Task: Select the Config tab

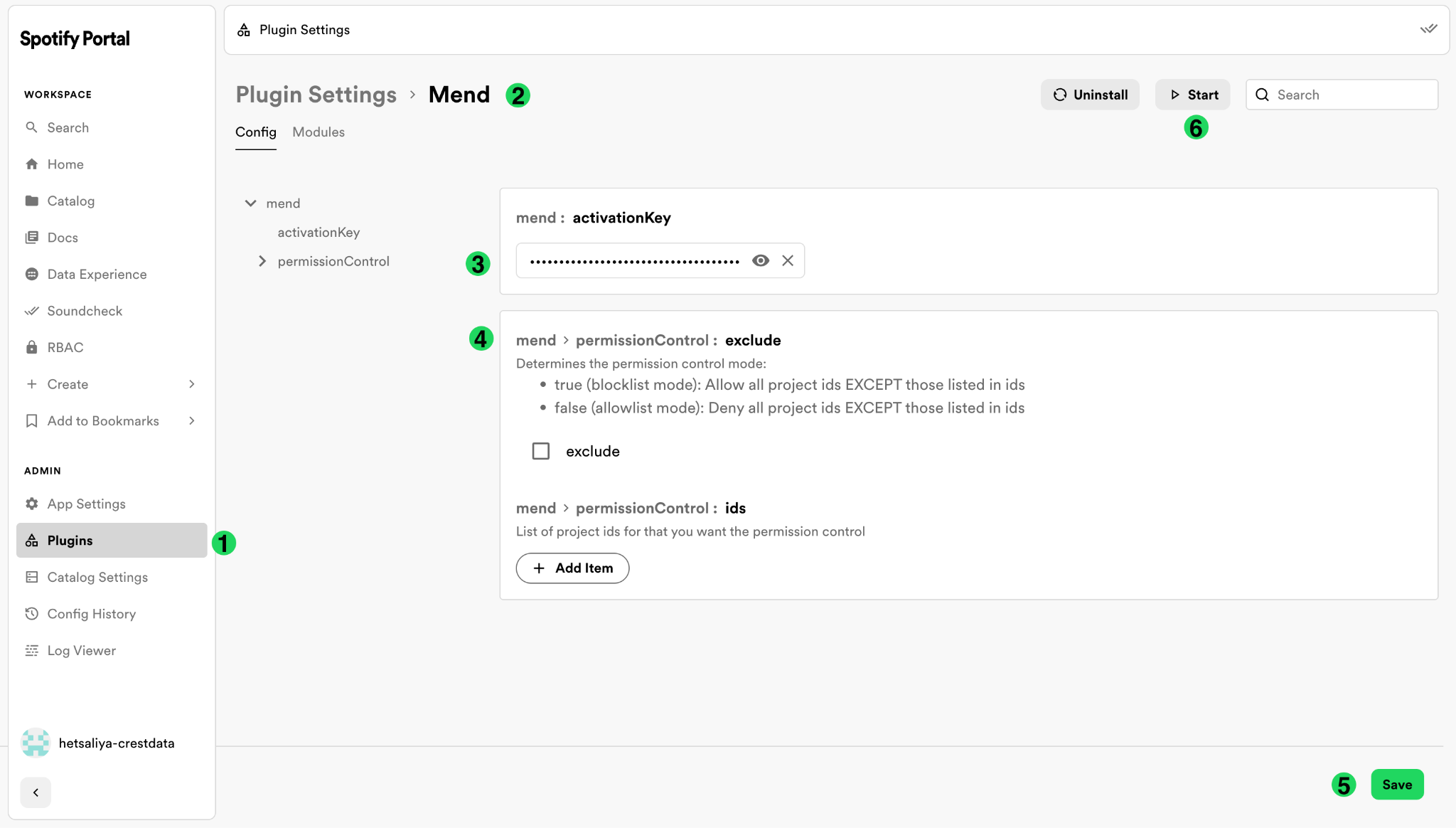Action: (x=256, y=132)
